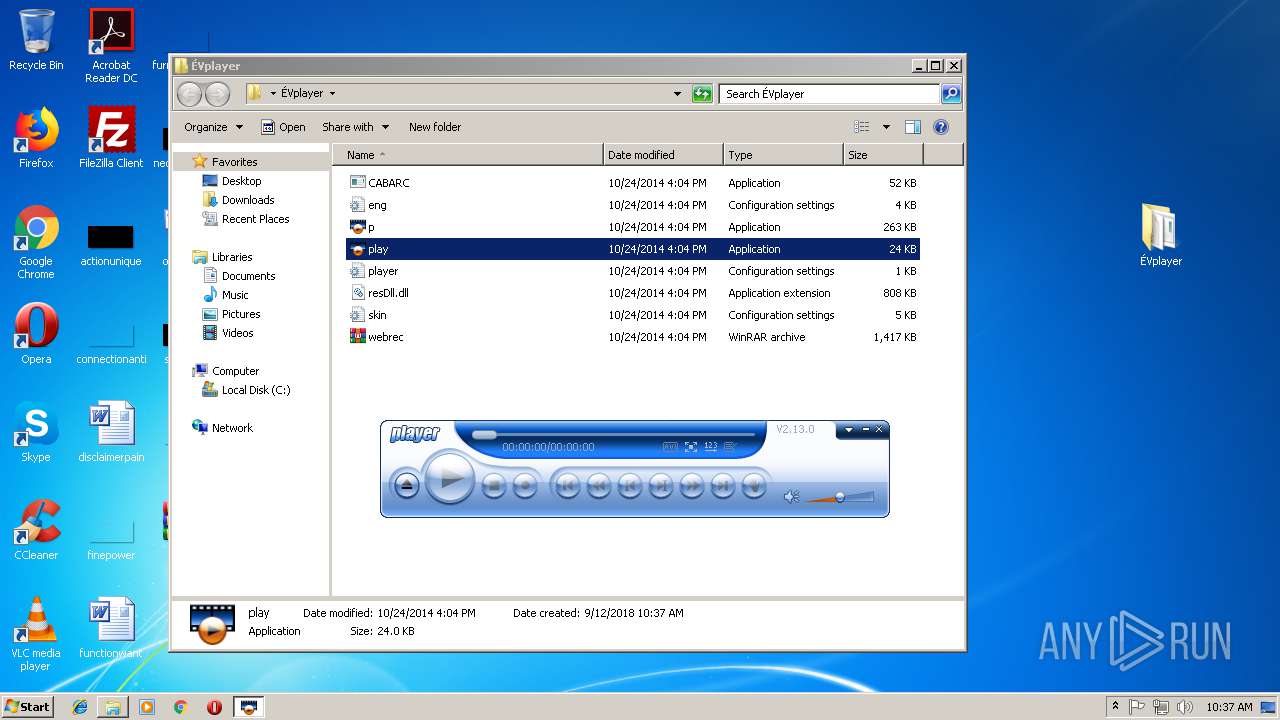The height and width of the screenshot is (720, 1280).
Task: Click the Fast-forward button in the player
Action: (x=692, y=485)
